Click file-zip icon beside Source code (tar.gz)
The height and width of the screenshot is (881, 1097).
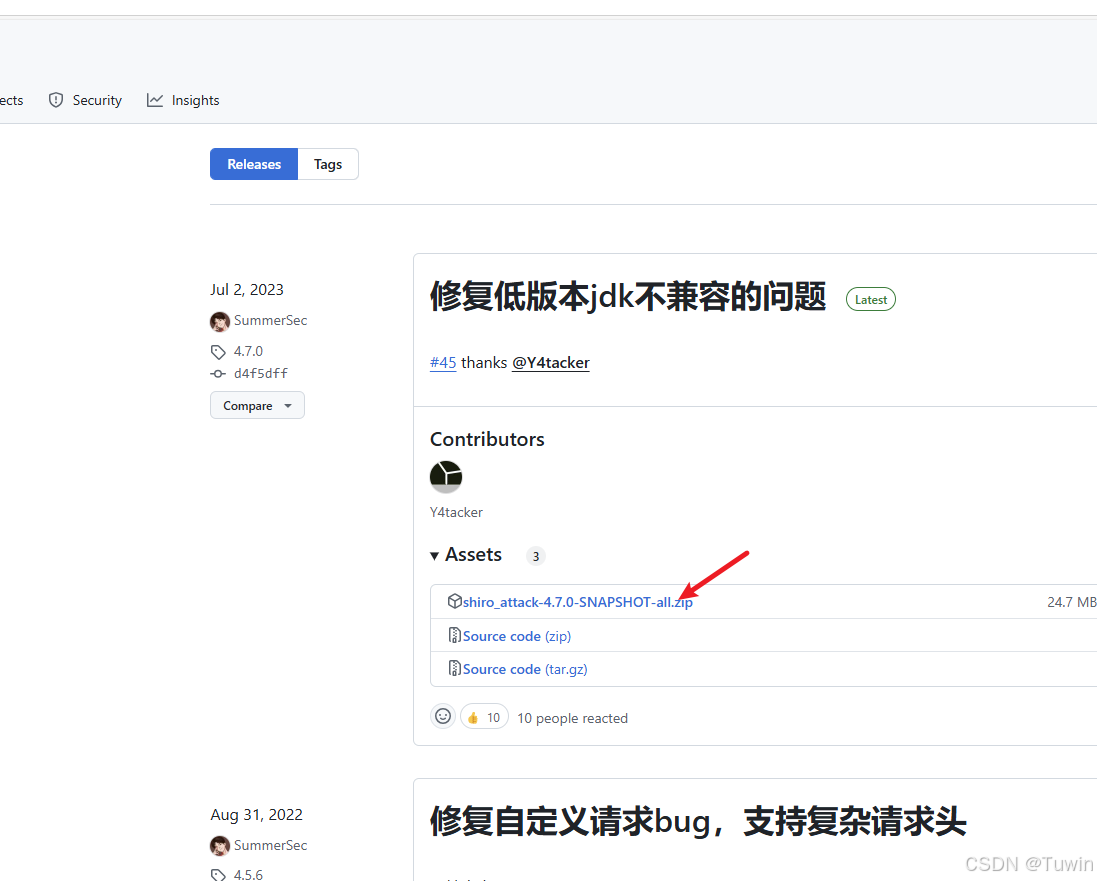click(454, 668)
